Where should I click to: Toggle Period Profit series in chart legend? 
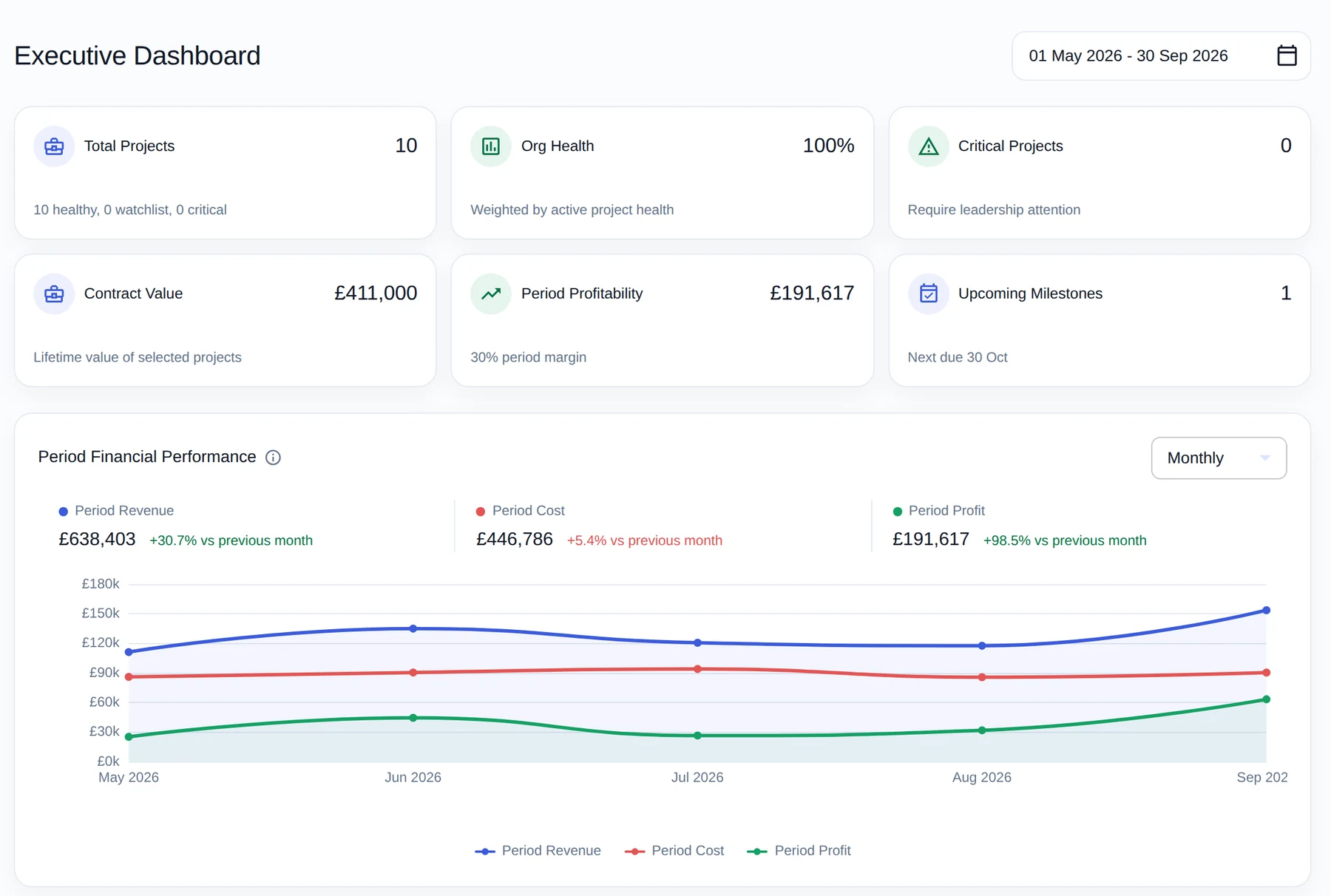(x=799, y=851)
